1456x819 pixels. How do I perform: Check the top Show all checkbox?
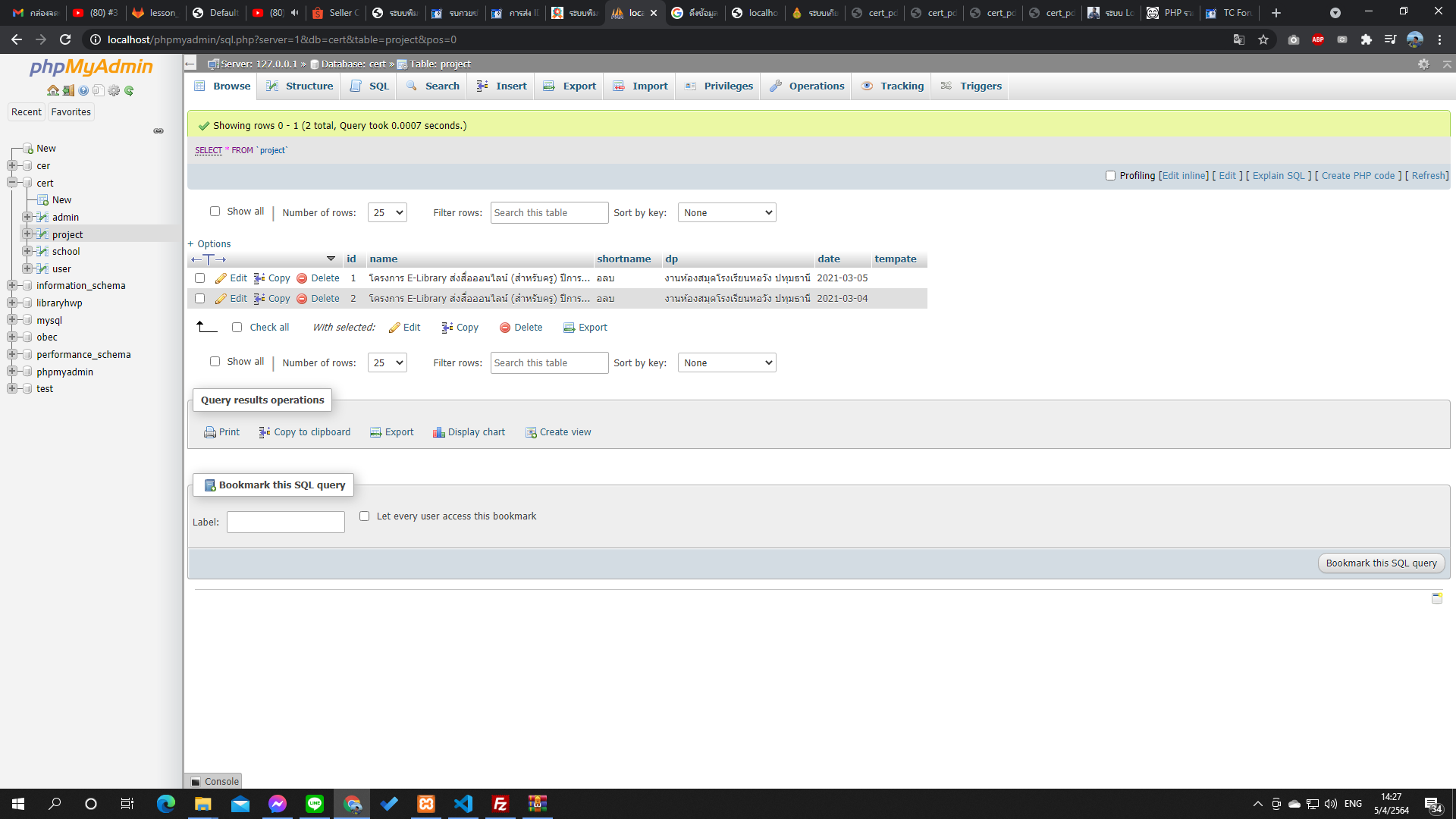point(215,212)
